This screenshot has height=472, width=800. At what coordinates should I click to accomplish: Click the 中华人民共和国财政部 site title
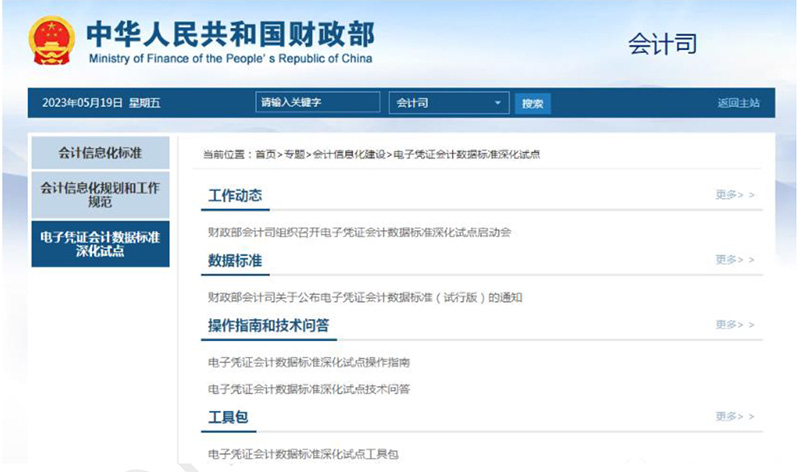point(230,35)
